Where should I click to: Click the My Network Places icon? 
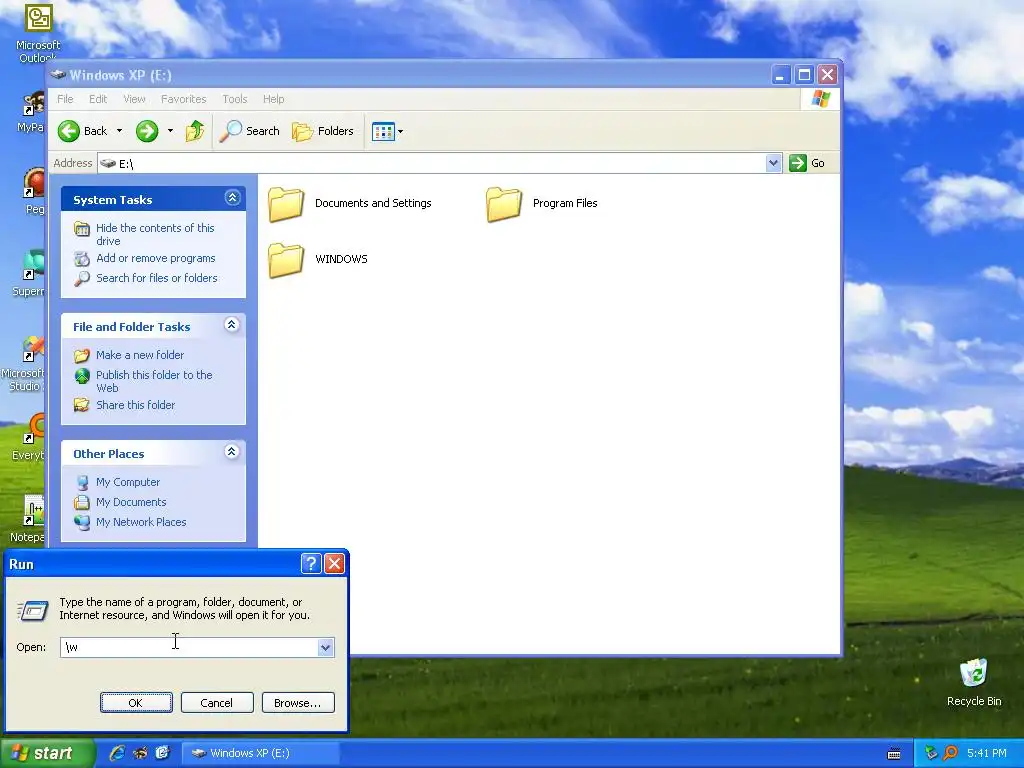point(82,522)
